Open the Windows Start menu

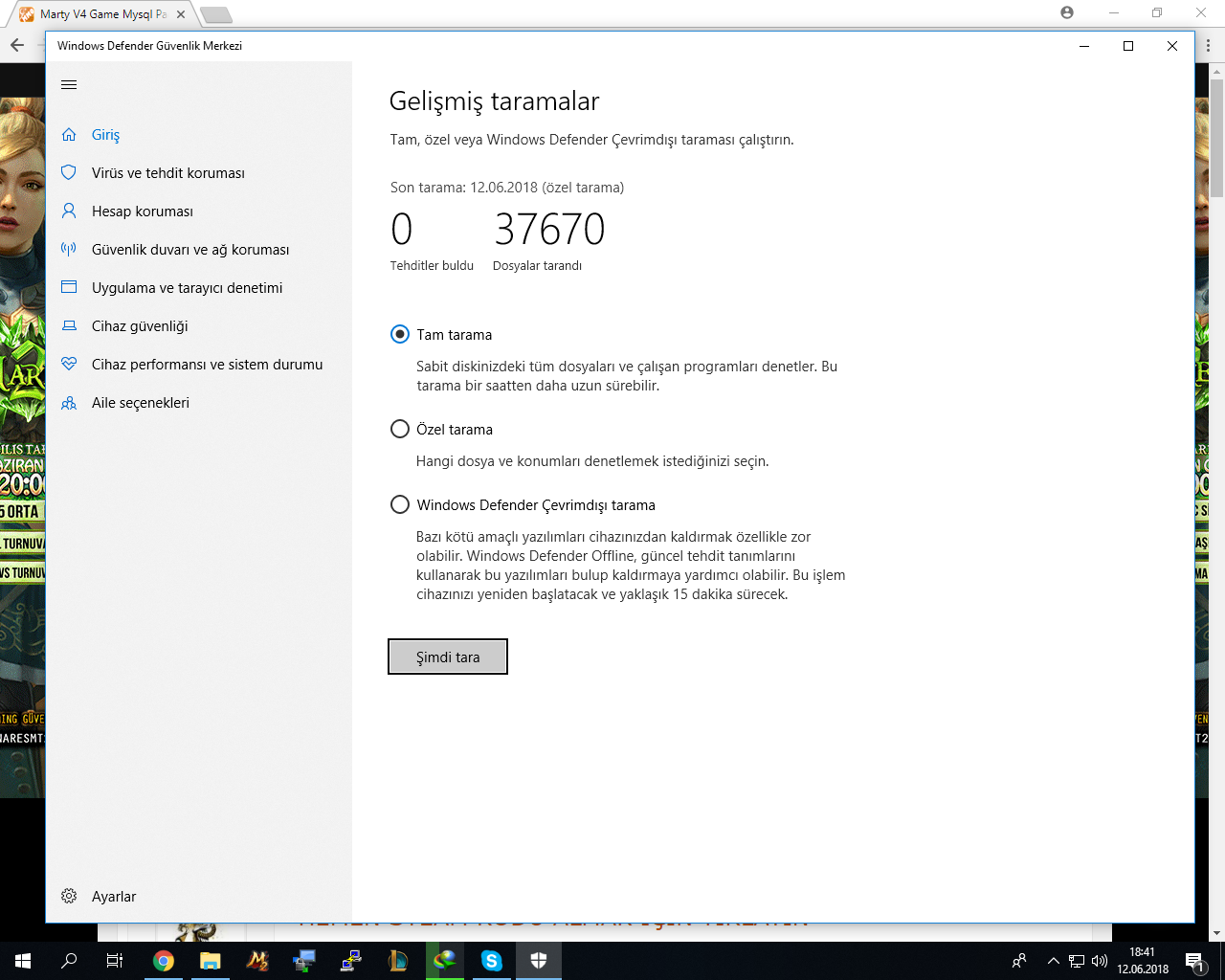click(x=23, y=961)
